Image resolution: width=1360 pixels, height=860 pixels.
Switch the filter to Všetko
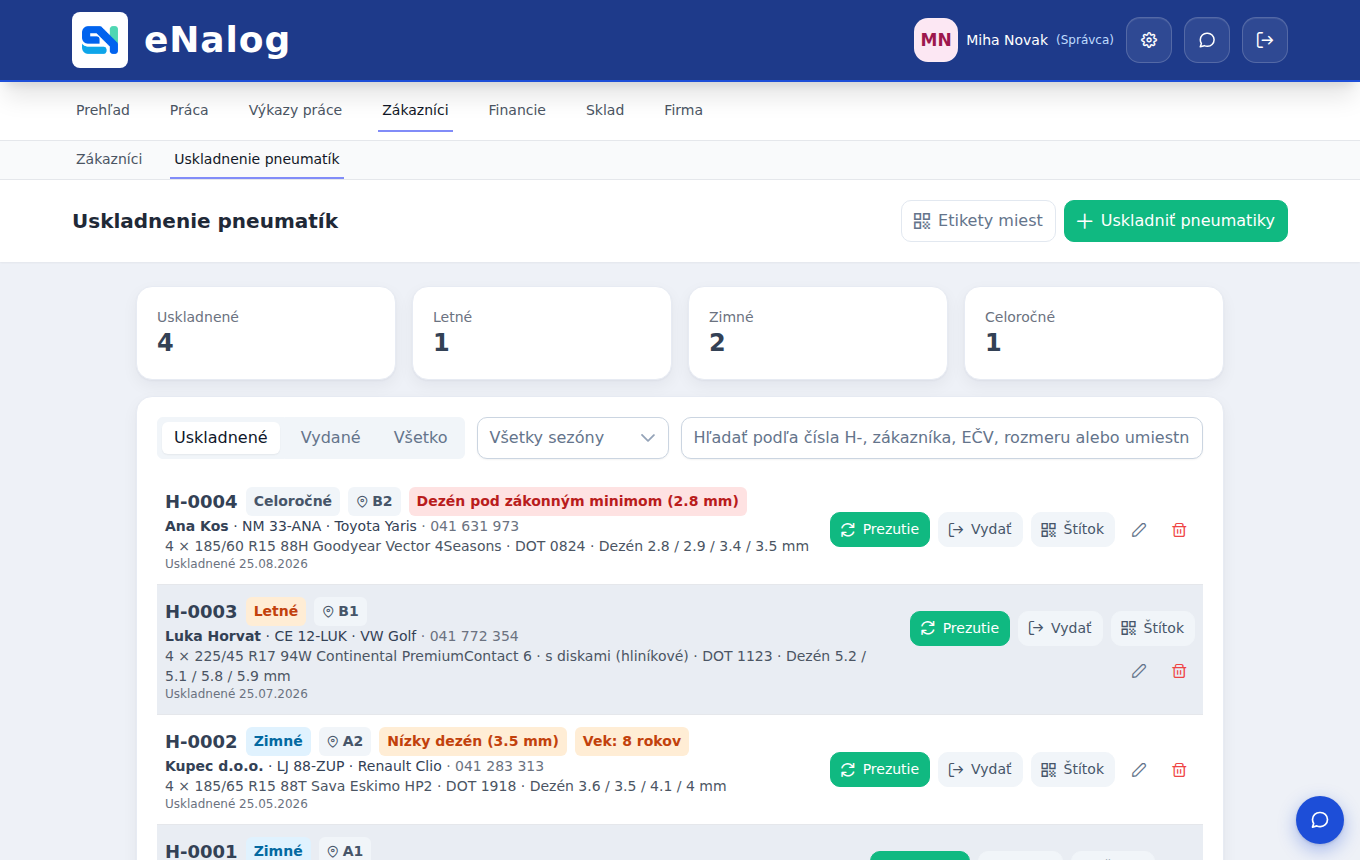pos(421,438)
